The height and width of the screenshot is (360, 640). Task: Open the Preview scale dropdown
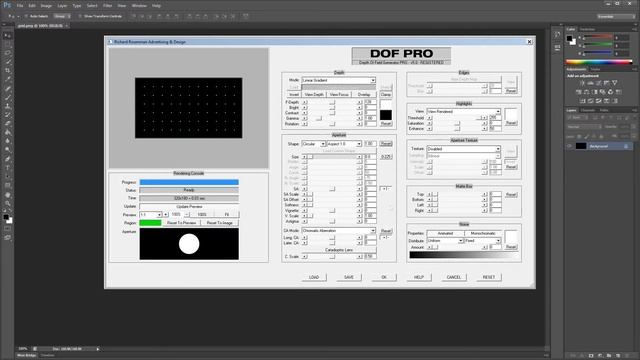click(151, 214)
